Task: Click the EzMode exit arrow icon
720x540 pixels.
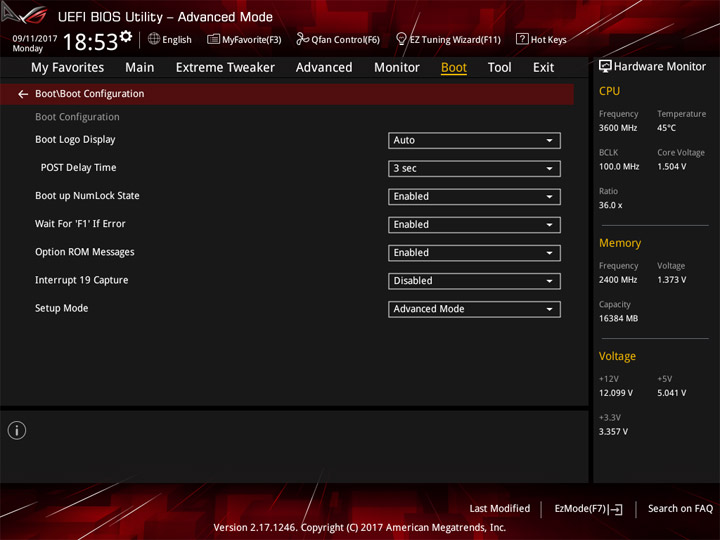Action: (x=616, y=509)
